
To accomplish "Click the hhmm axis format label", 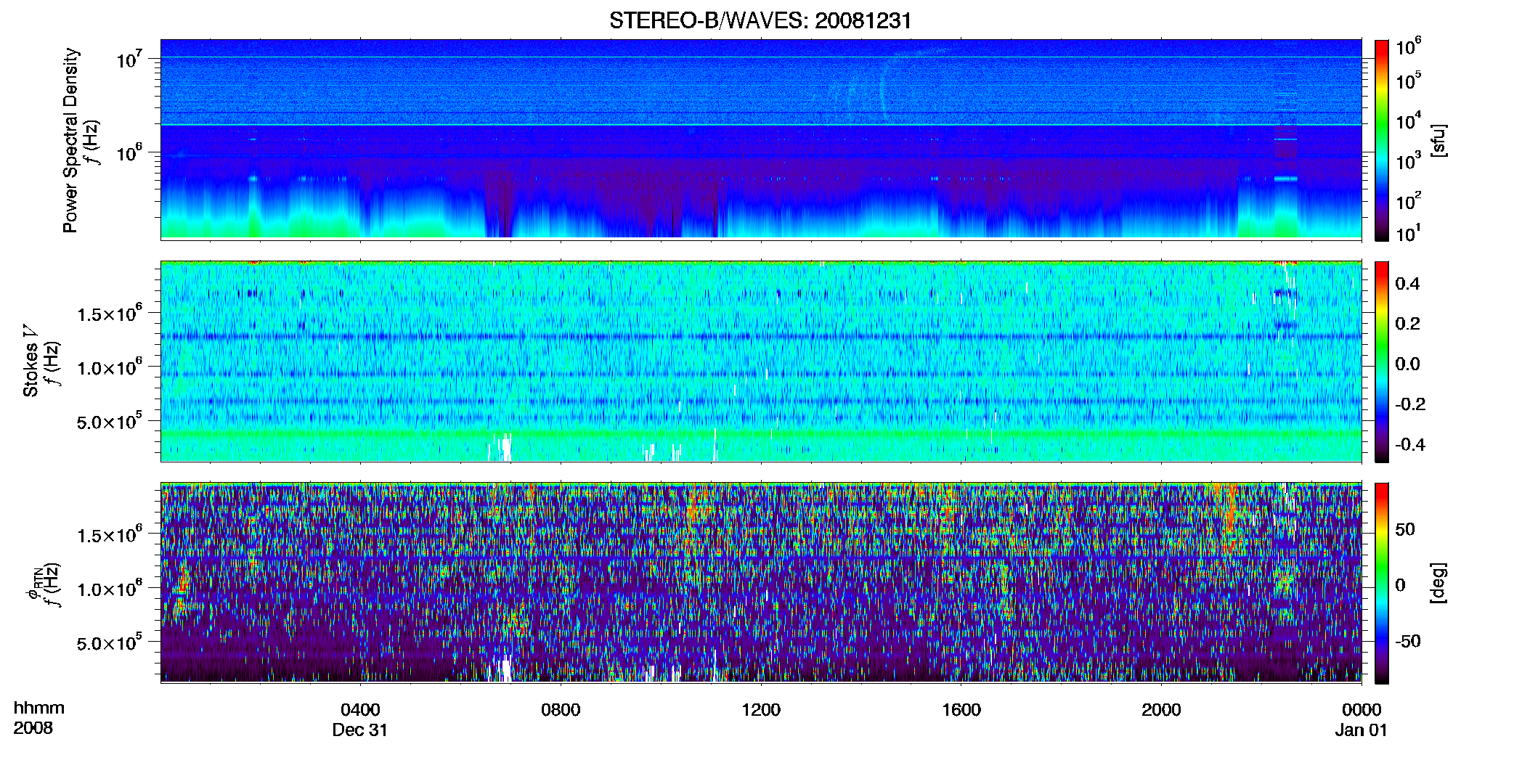I will pyautogui.click(x=39, y=708).
